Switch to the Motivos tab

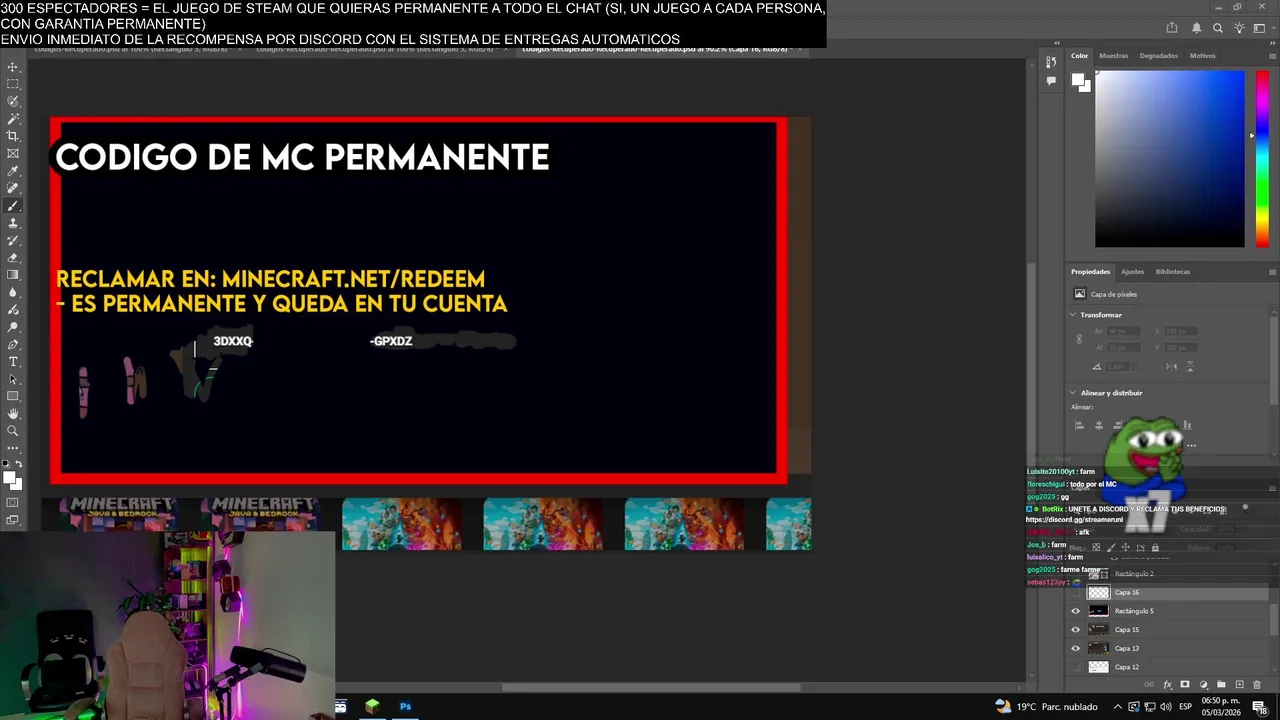pyautogui.click(x=1203, y=56)
